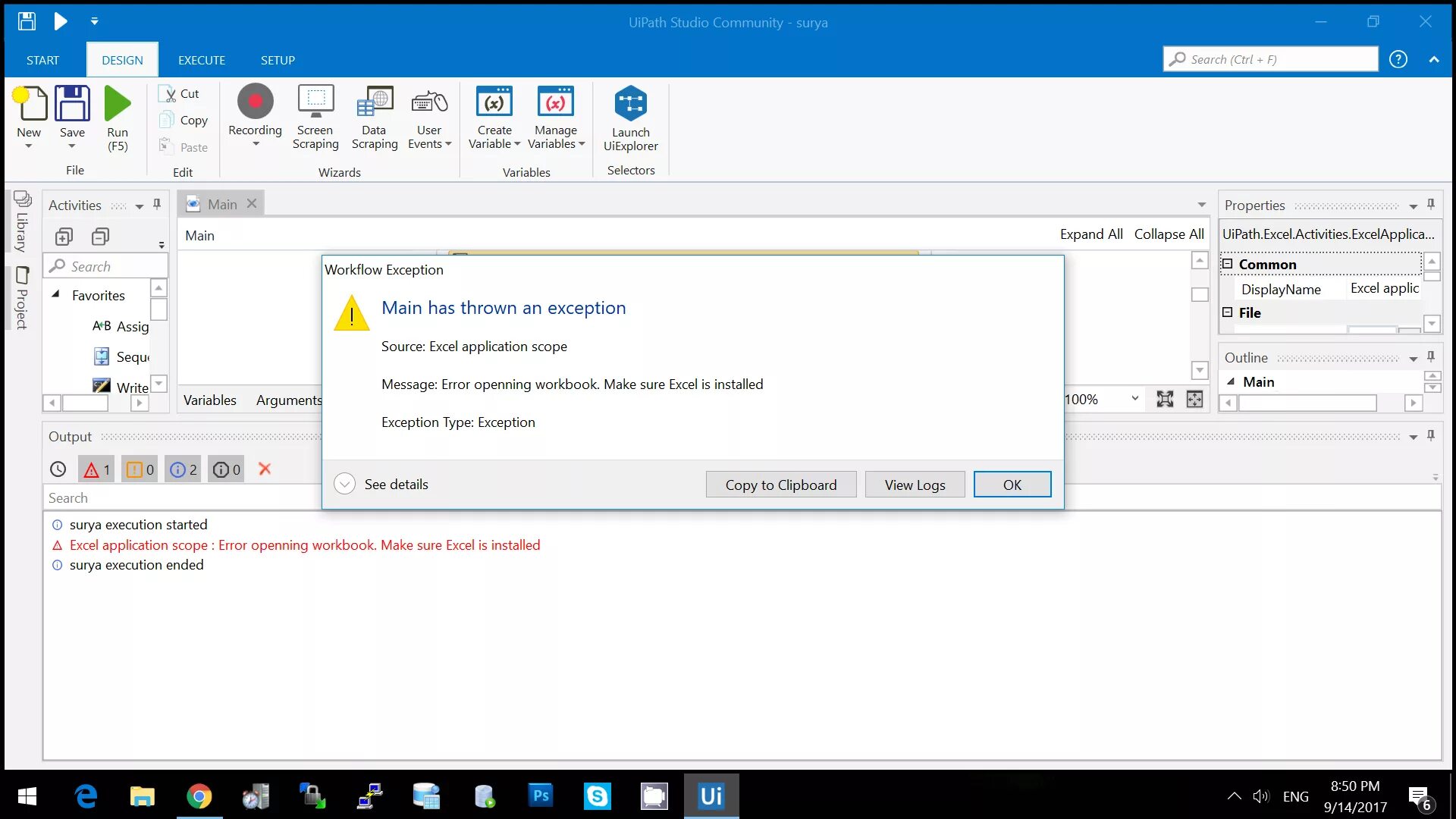Click the Run (F5) green arrow
Screen dimensions: 1456x819
118,104
